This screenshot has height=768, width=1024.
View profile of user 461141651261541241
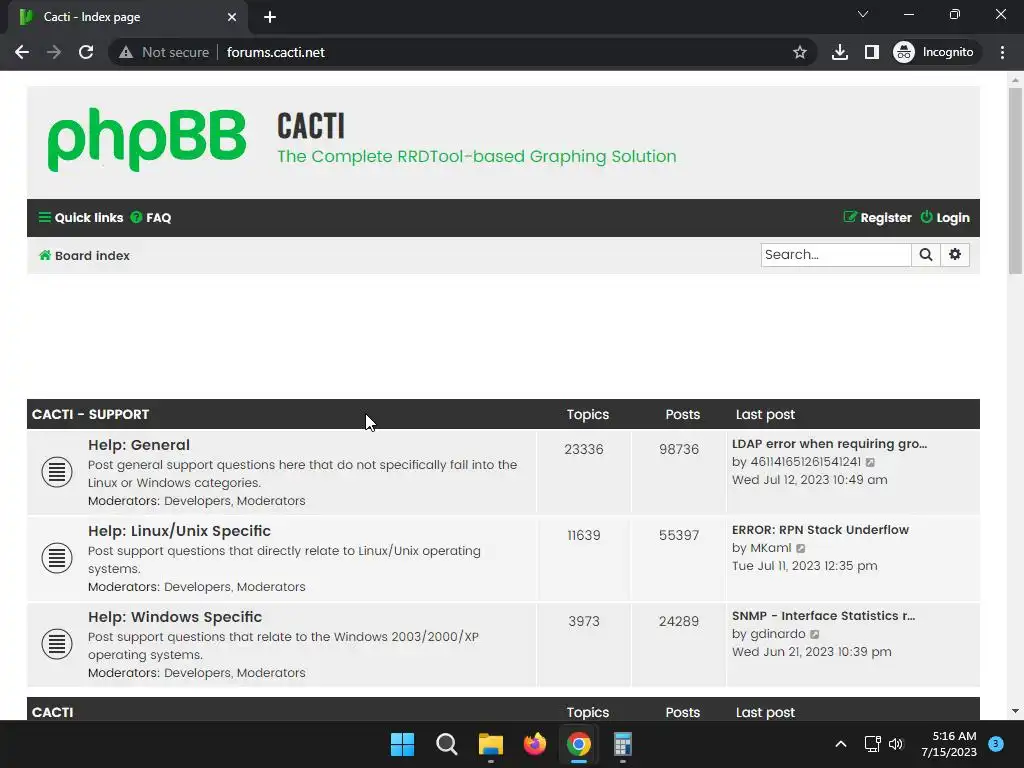pyautogui.click(x=805, y=462)
